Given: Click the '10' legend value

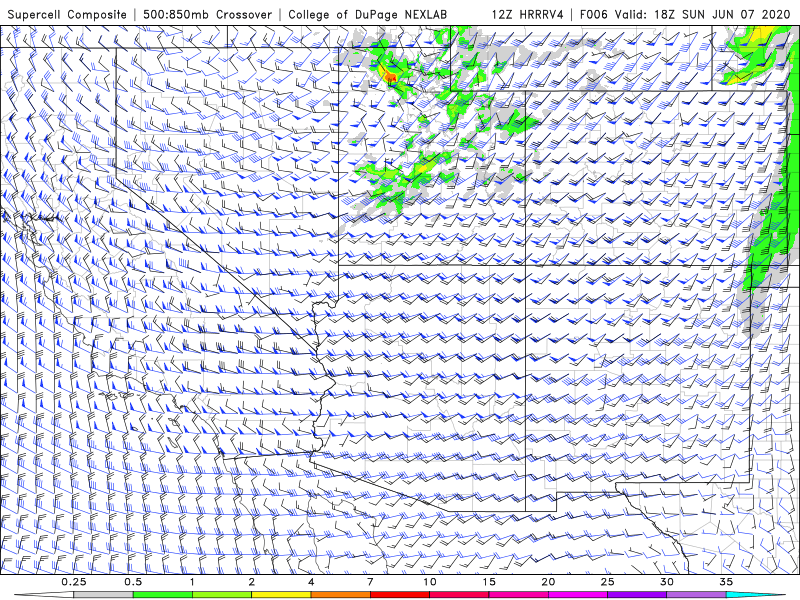Looking at the screenshot, I should pyautogui.click(x=430, y=582).
